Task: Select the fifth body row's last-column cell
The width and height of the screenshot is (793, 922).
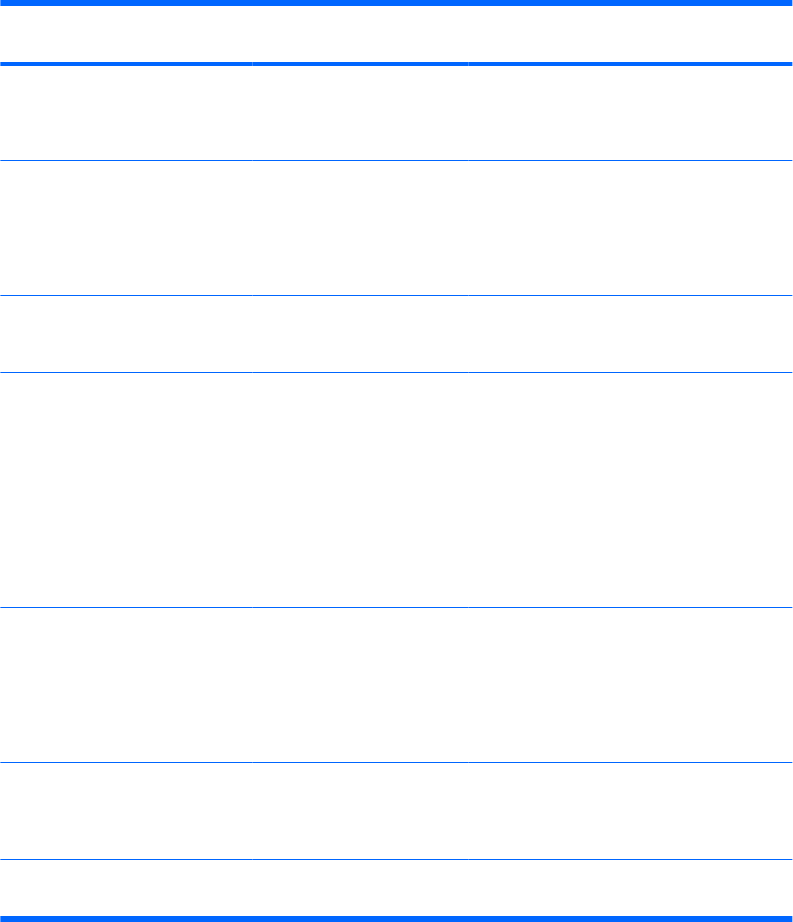Action: tap(629, 686)
